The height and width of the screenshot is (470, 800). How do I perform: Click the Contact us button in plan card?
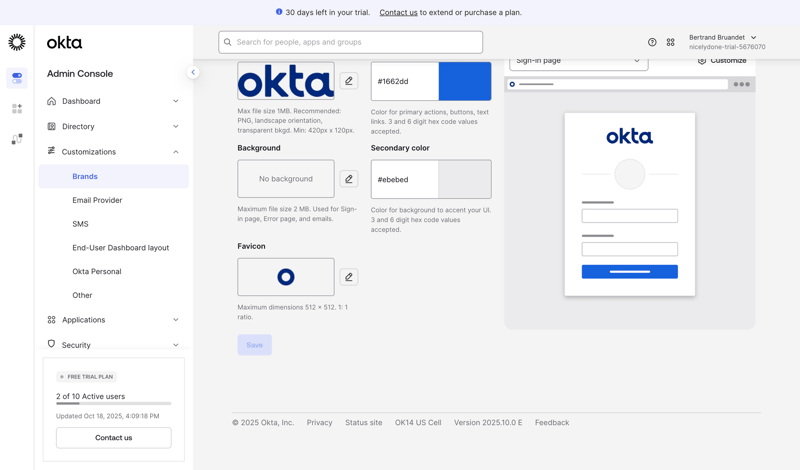(114, 437)
